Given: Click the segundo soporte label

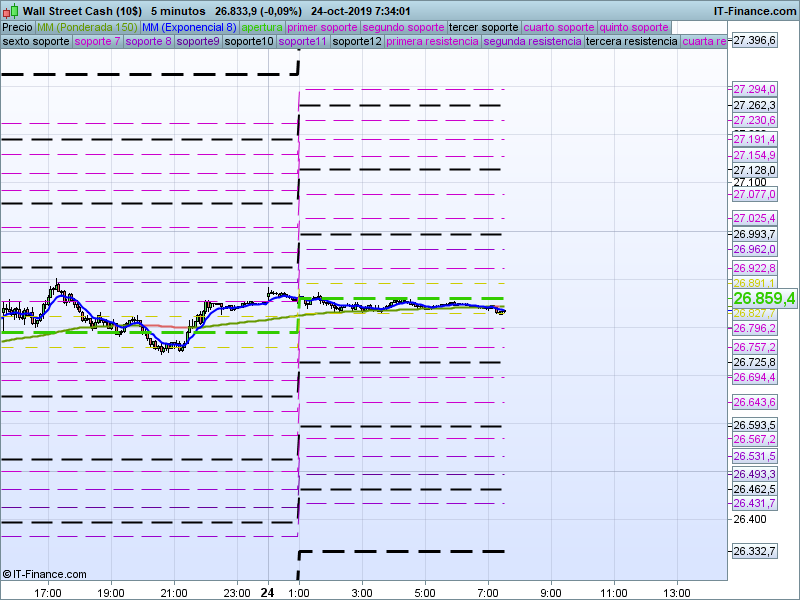Looking at the screenshot, I should (x=402, y=27).
